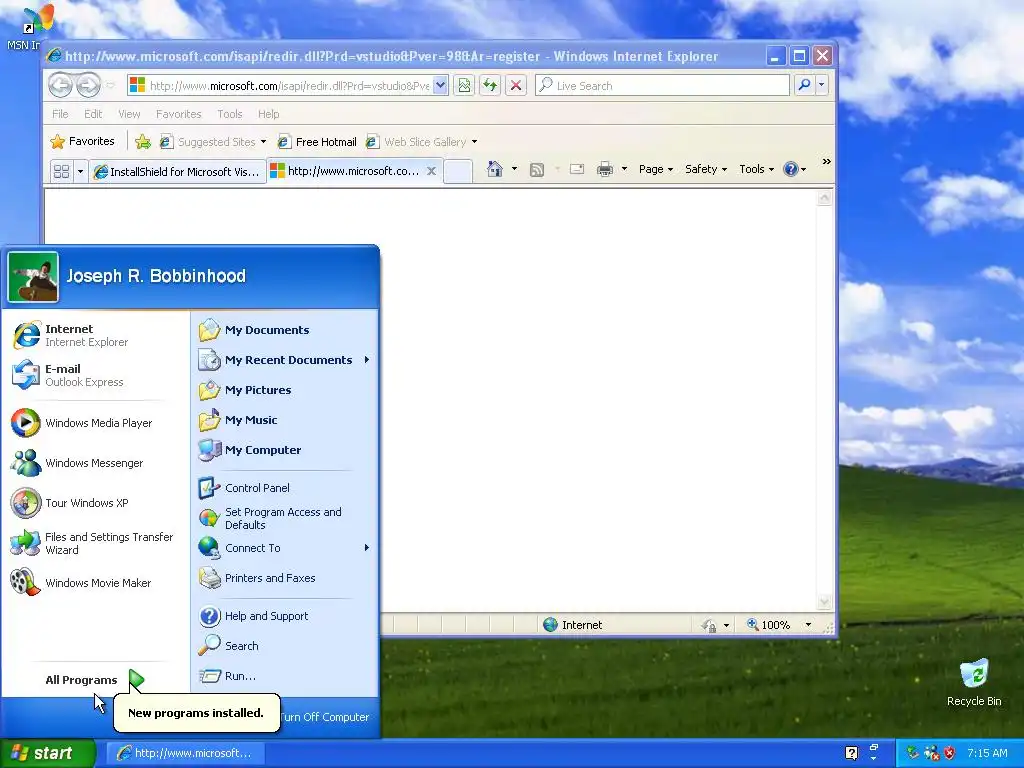
Task: Click the Forward navigation button
Action: (88, 85)
